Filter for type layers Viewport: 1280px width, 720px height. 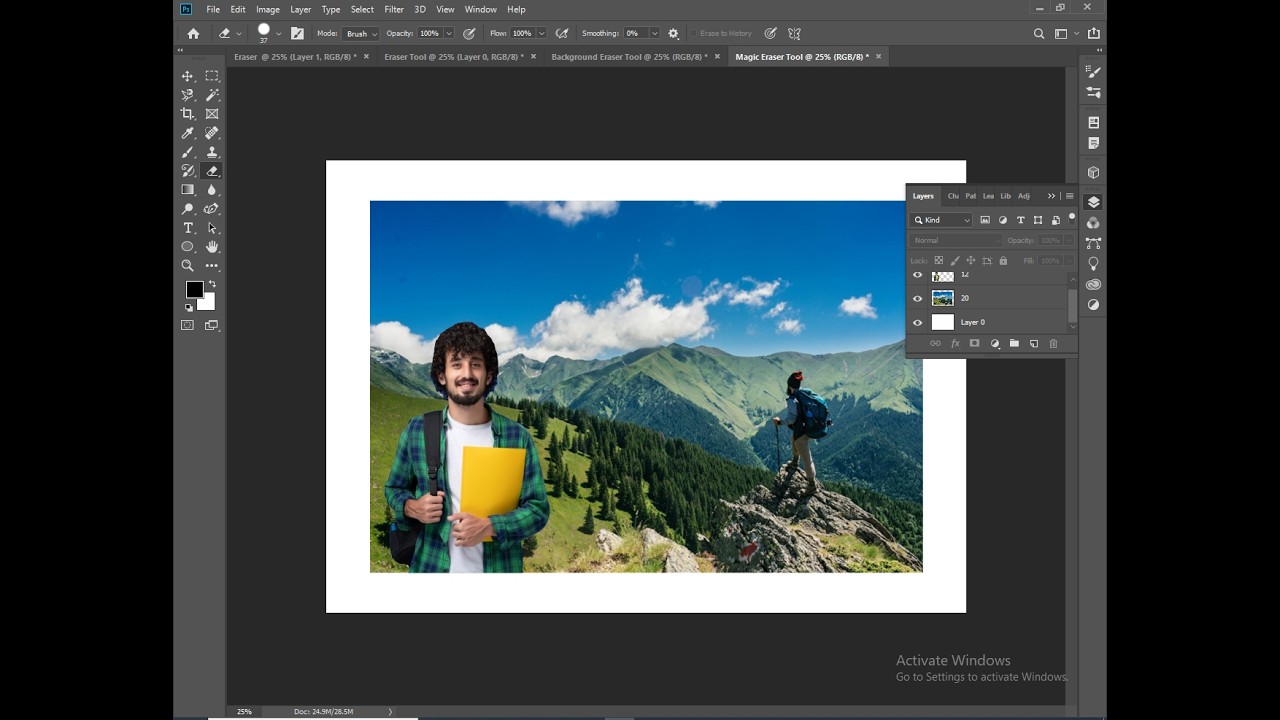pos(1020,220)
